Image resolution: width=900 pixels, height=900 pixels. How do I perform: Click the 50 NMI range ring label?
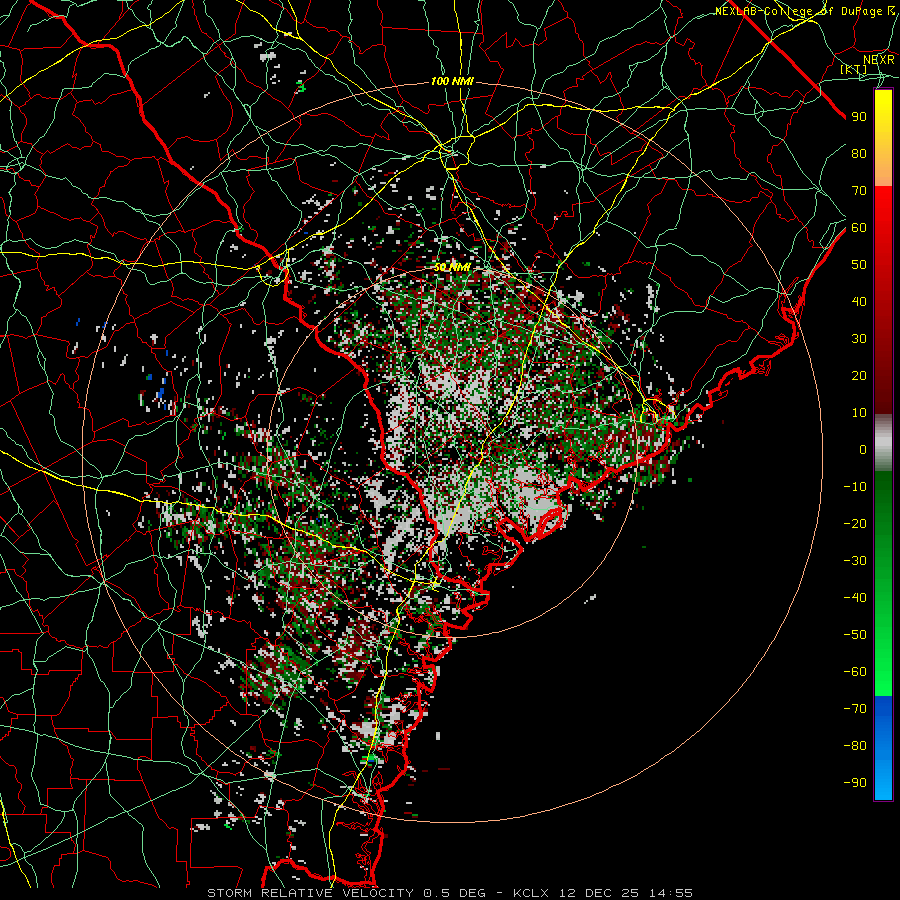452,267
